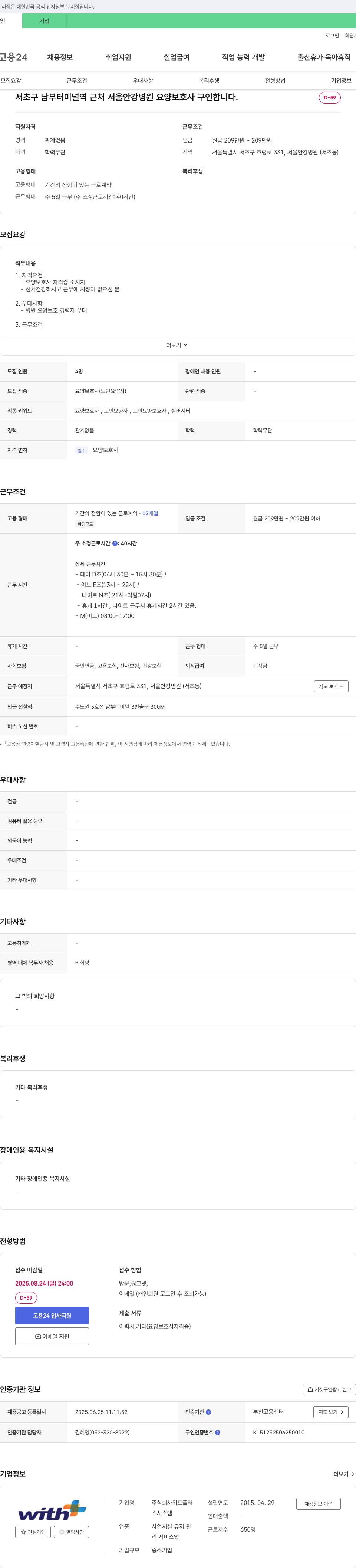Click the D-59 badge beside job title
Viewport: 356px width, 1568px height.
(x=330, y=98)
